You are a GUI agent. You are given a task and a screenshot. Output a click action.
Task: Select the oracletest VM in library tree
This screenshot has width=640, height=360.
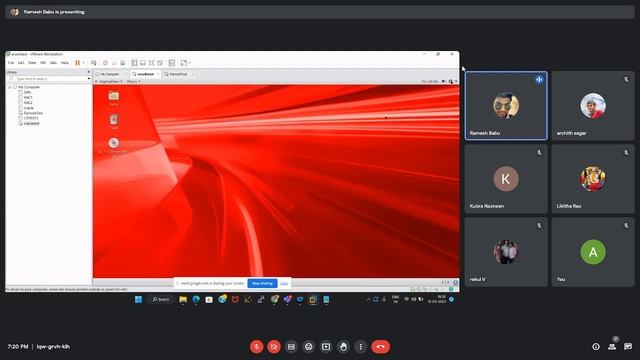point(31,123)
